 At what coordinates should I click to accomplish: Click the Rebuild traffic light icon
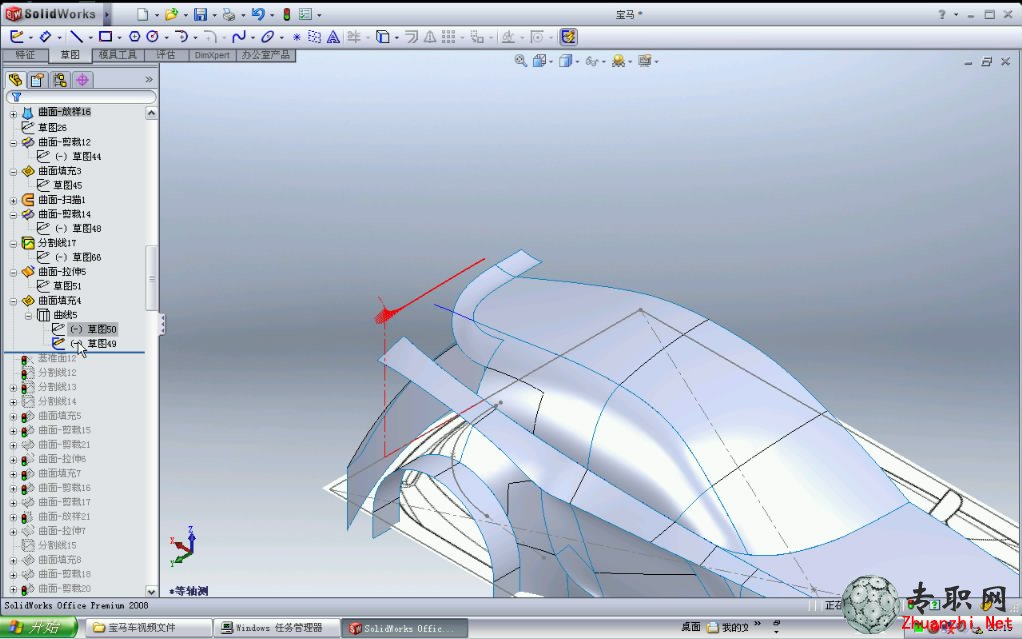point(286,14)
